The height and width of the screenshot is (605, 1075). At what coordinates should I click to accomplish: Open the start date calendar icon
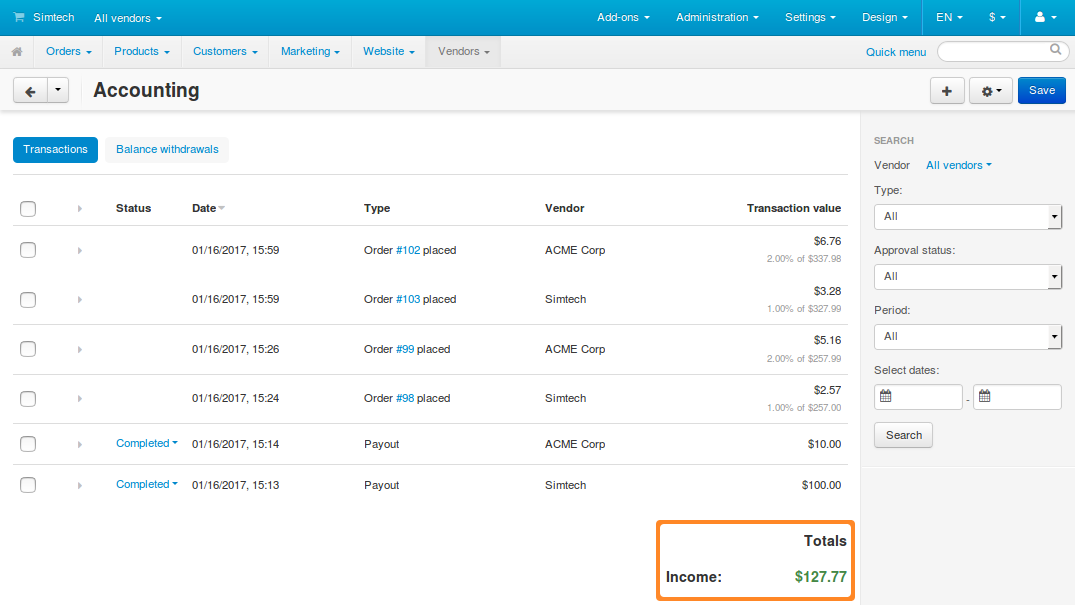pyautogui.click(x=886, y=396)
